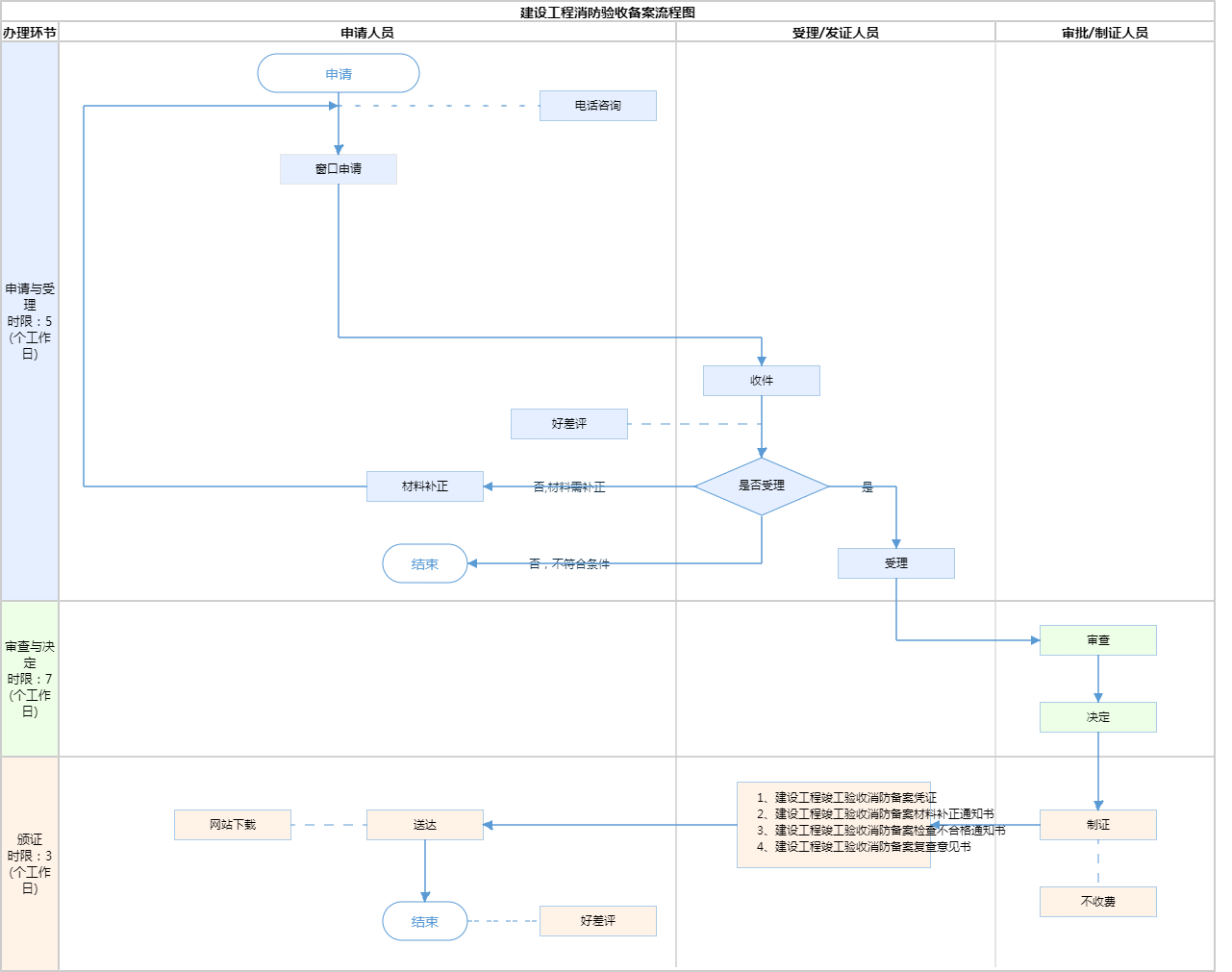Select the 不收费 box
The height and width of the screenshot is (972, 1232).
coord(1097,902)
